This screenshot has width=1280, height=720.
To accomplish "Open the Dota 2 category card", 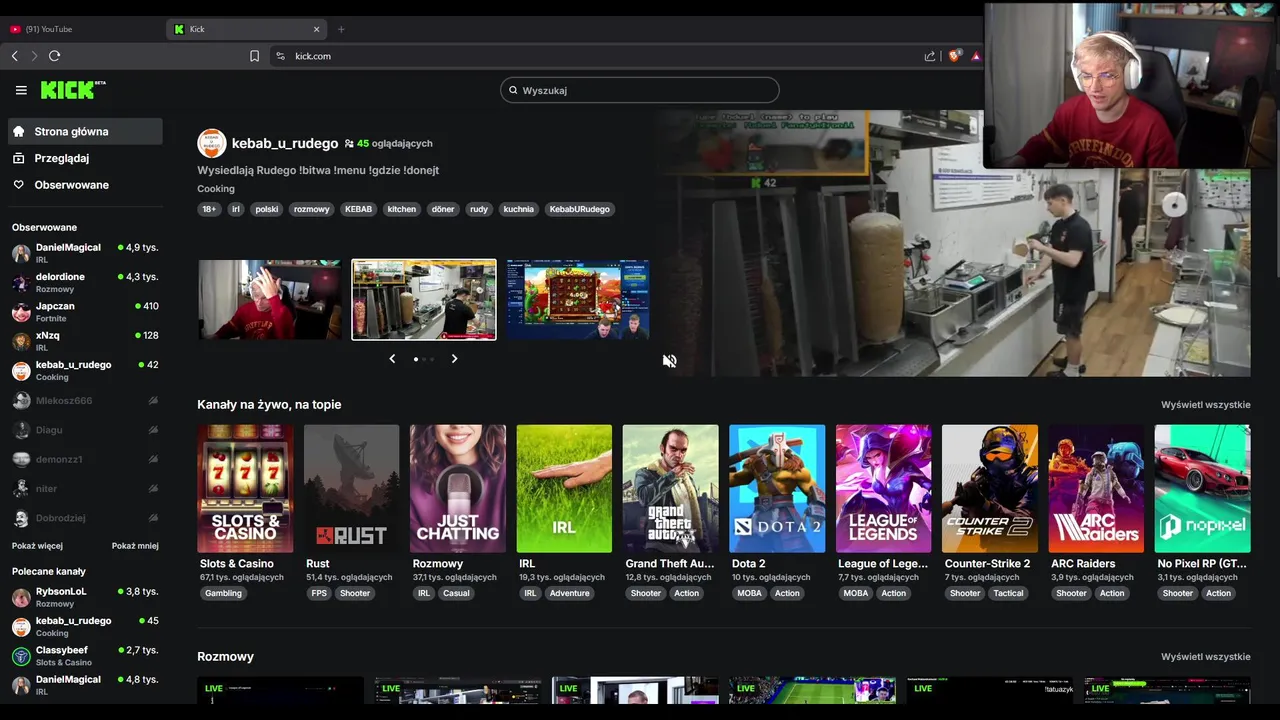I will click(777, 489).
